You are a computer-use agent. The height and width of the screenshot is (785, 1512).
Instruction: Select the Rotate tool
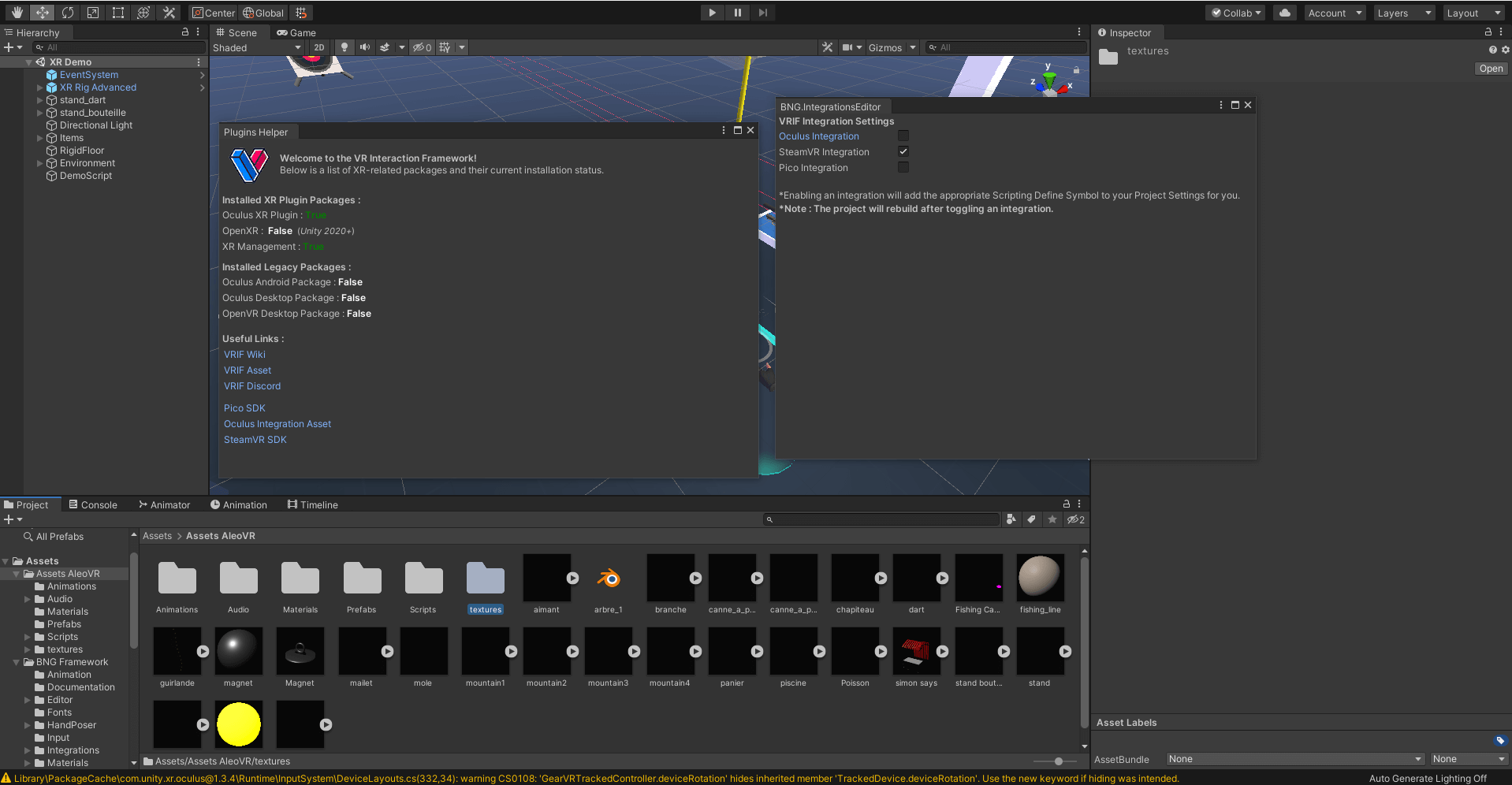coord(68,13)
